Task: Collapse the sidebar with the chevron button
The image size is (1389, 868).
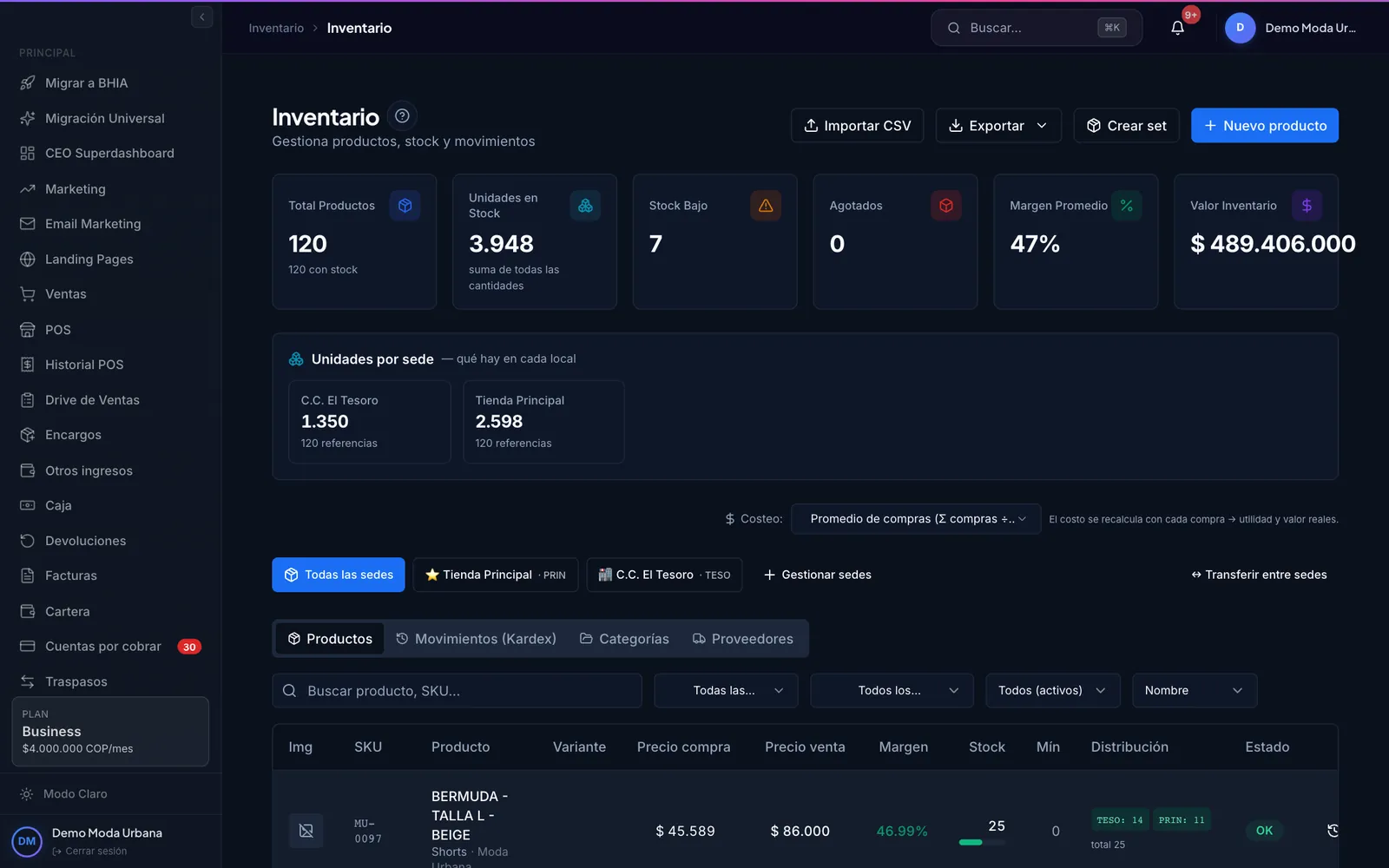Action: 201,16
